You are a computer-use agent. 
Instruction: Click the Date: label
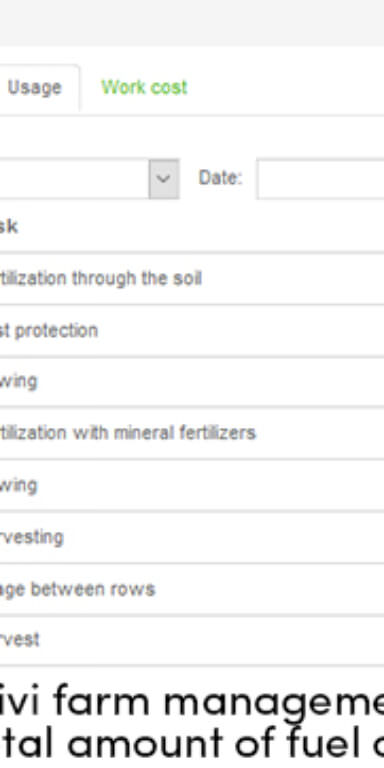point(220,178)
